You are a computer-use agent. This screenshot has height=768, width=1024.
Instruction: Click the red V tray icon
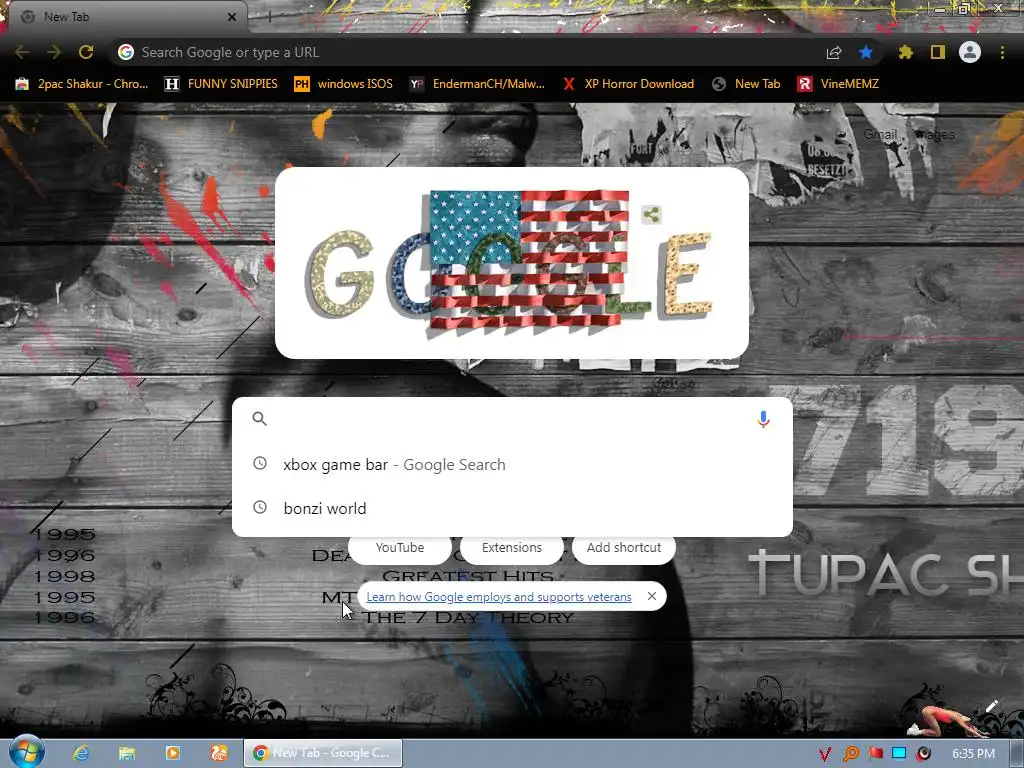tap(825, 754)
